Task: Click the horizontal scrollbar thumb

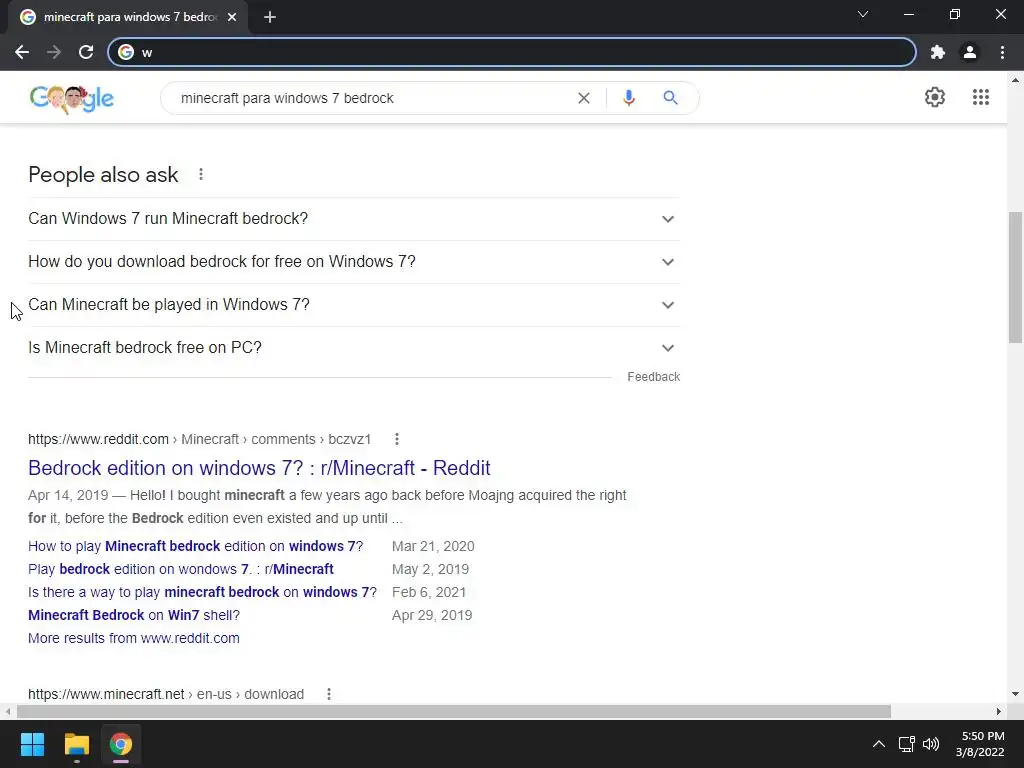Action: coord(454,711)
